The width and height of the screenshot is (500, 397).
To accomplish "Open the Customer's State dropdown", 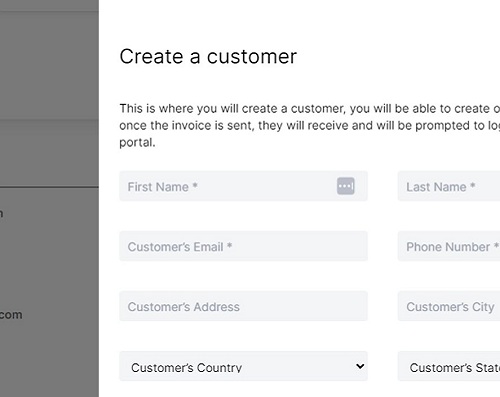I will (449, 366).
